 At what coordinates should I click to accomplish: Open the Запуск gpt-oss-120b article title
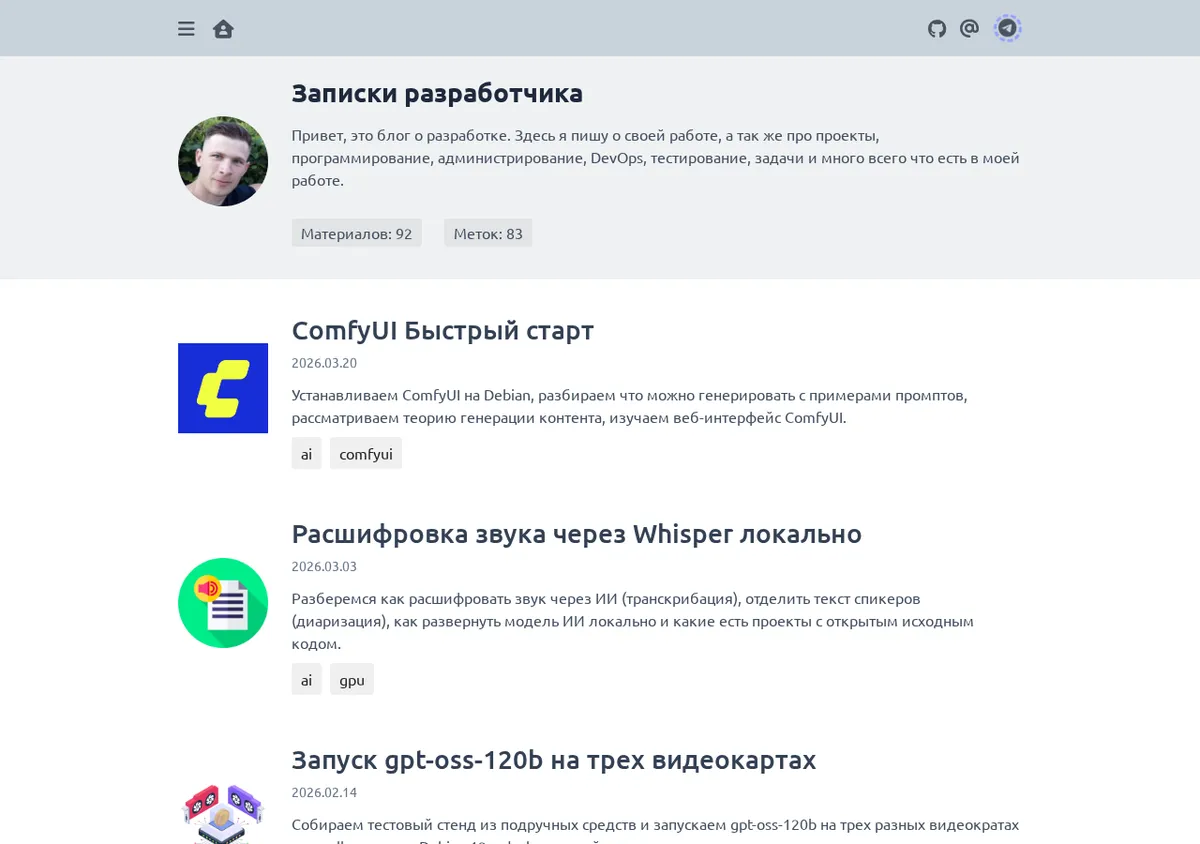(554, 760)
